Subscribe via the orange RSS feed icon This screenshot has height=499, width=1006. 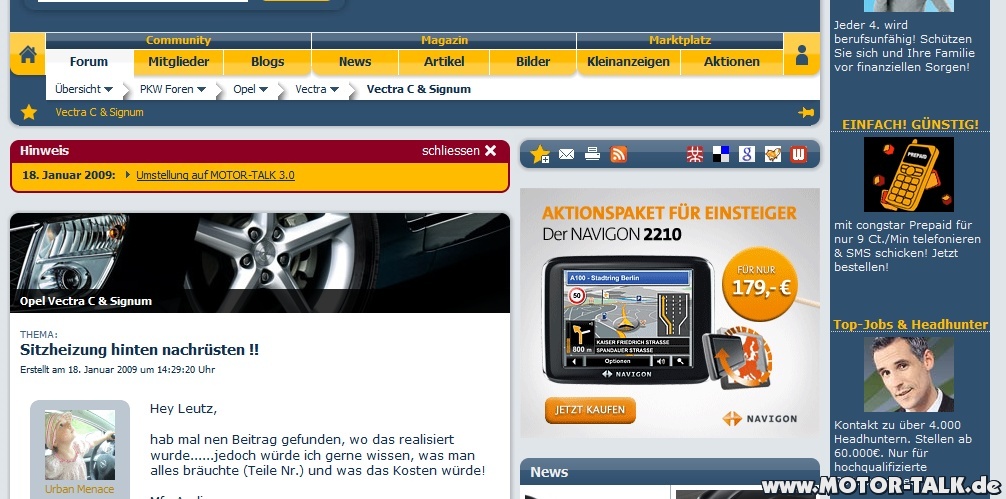618,154
